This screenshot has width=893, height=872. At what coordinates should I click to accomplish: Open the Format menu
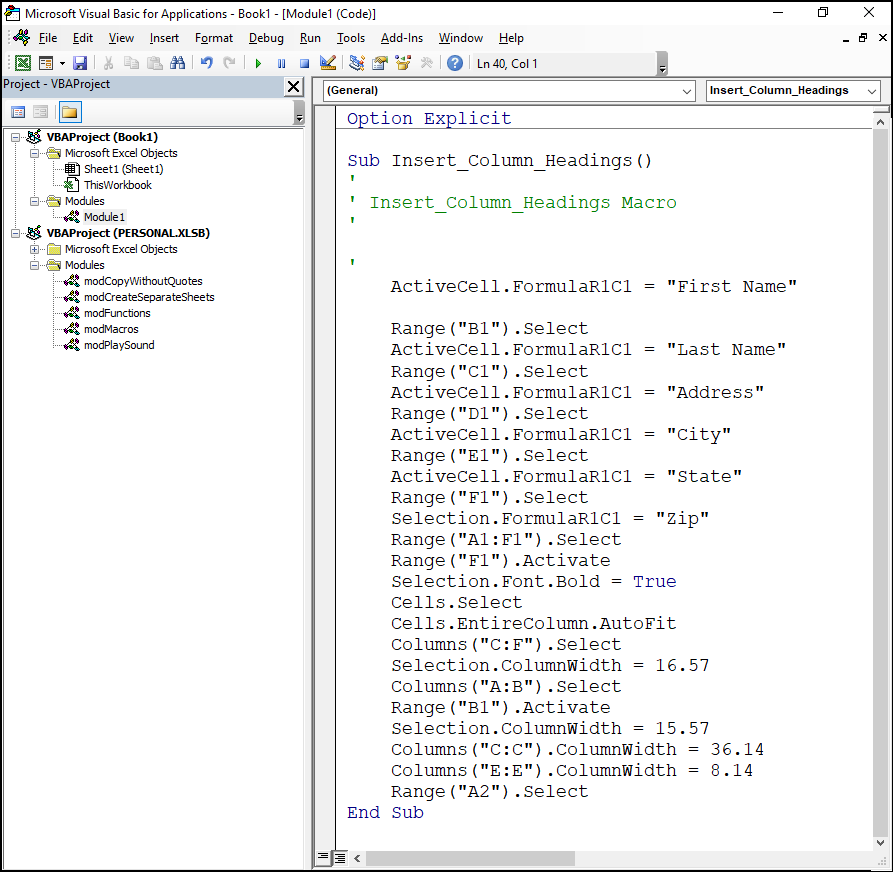tap(214, 38)
